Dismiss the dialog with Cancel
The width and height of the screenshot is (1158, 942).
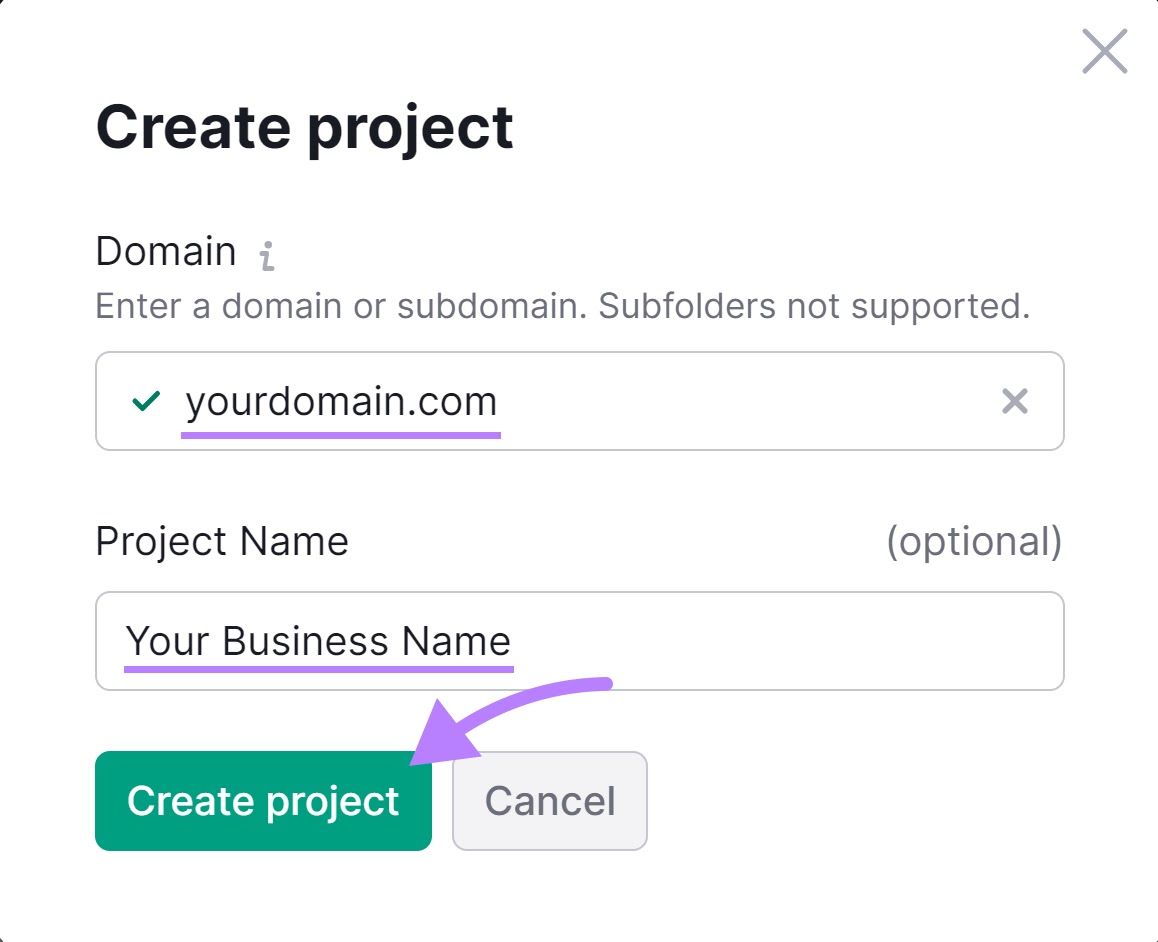pyautogui.click(x=549, y=800)
